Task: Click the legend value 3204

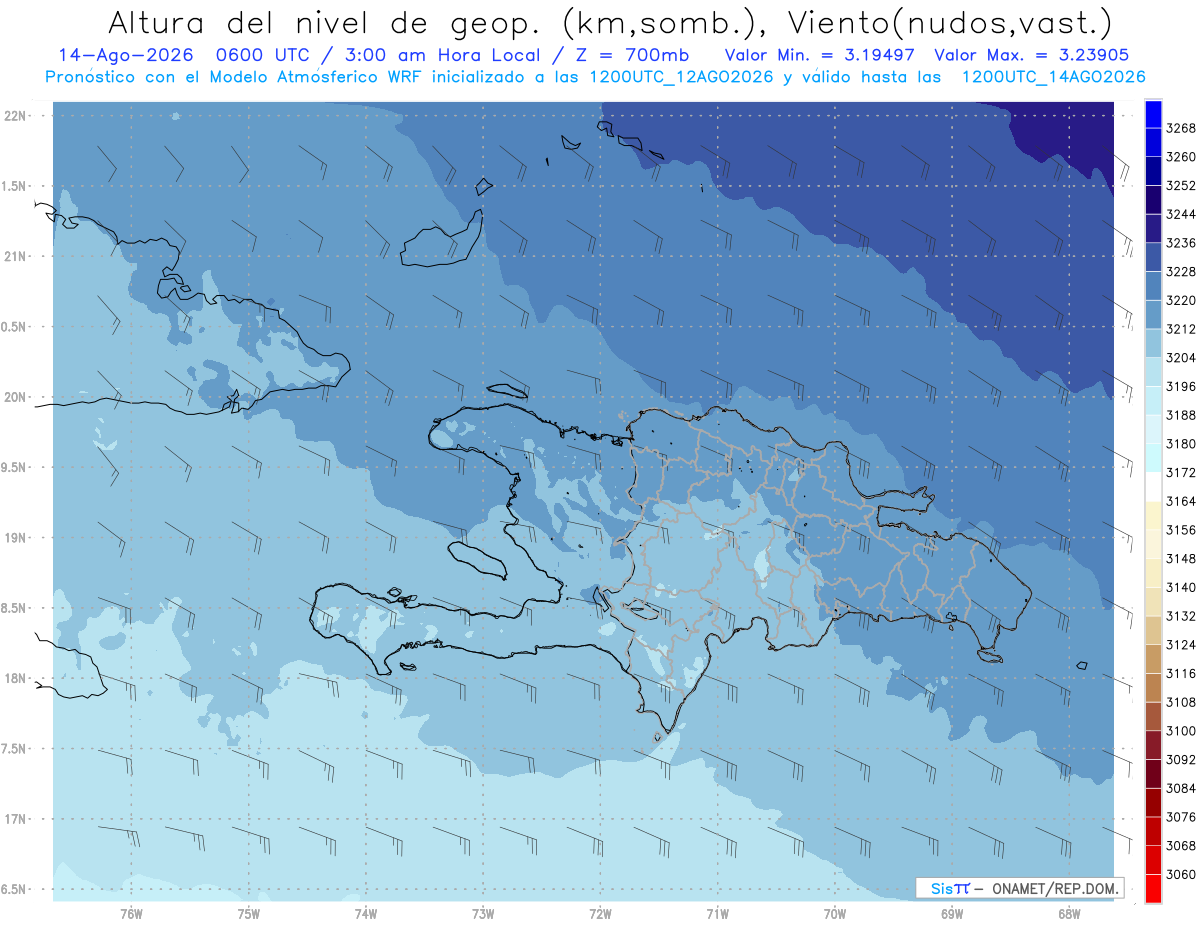Action: coord(1180,358)
